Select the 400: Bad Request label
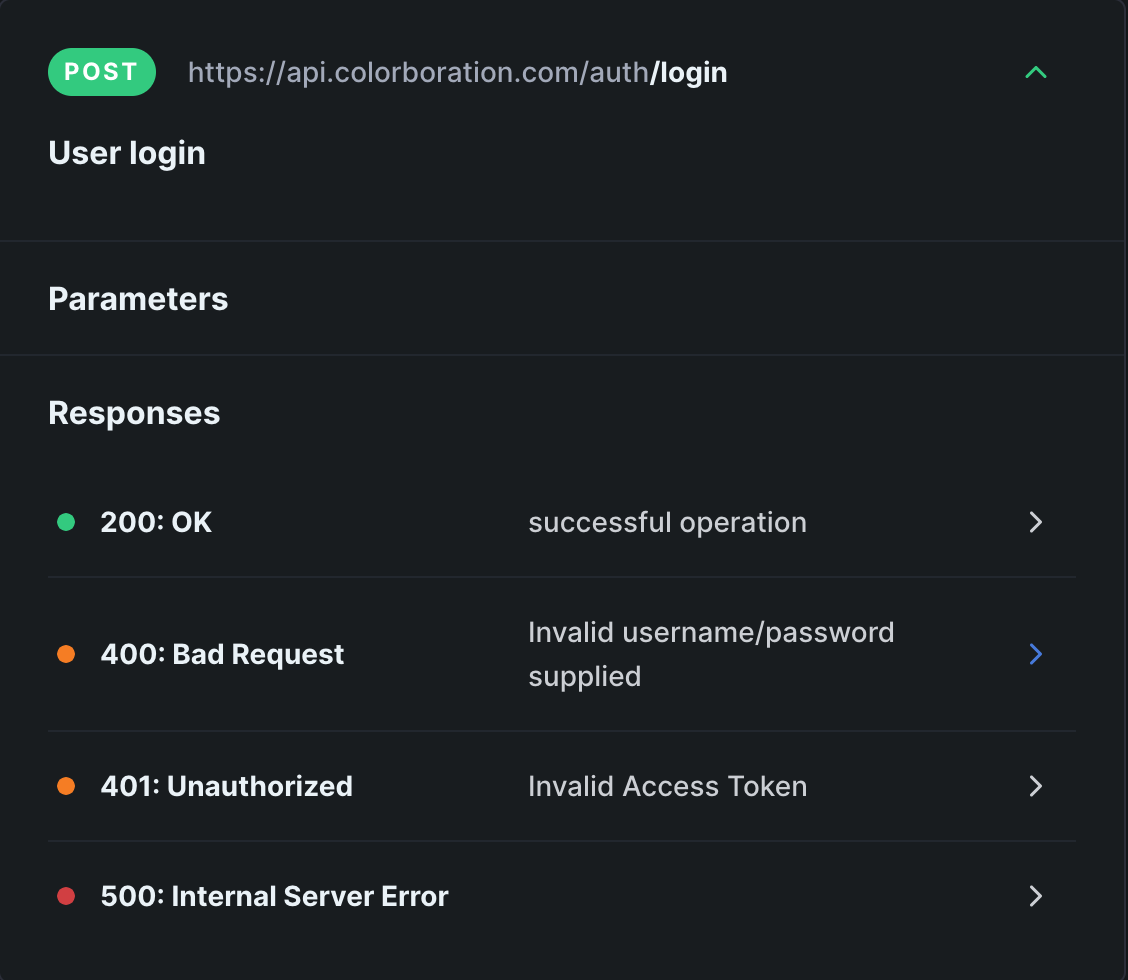 coord(222,654)
